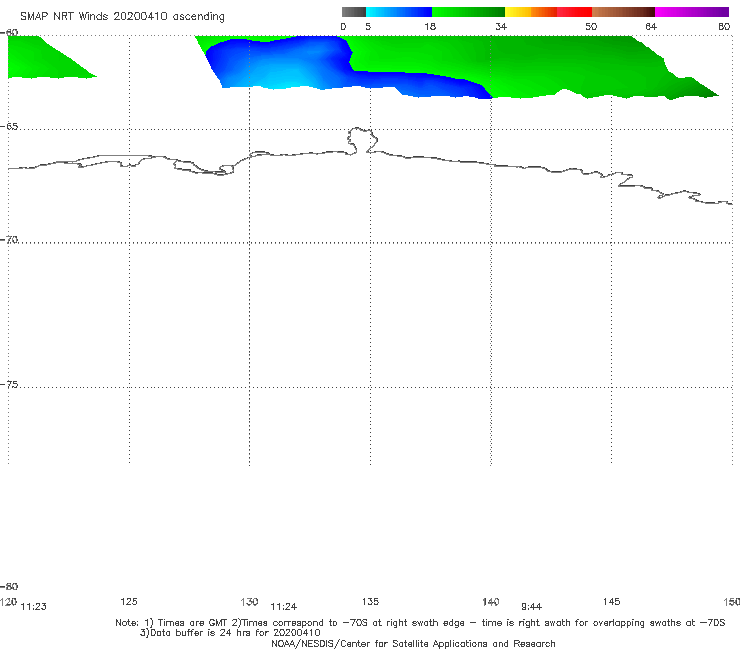Click the small green wind patch near 120 longitude
The height and width of the screenshot is (650, 740).
pyautogui.click(x=40, y=59)
